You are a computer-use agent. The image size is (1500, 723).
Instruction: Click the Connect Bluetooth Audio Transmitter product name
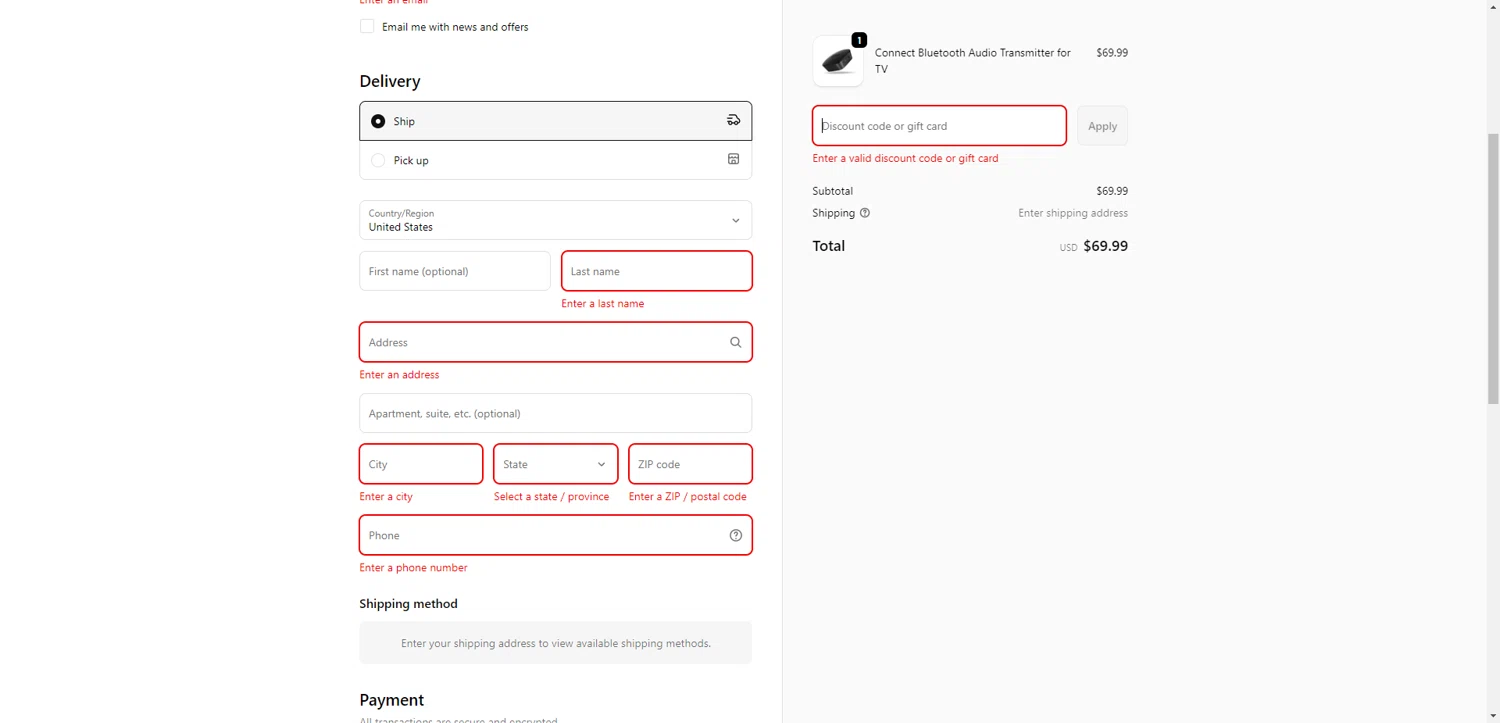(x=973, y=61)
